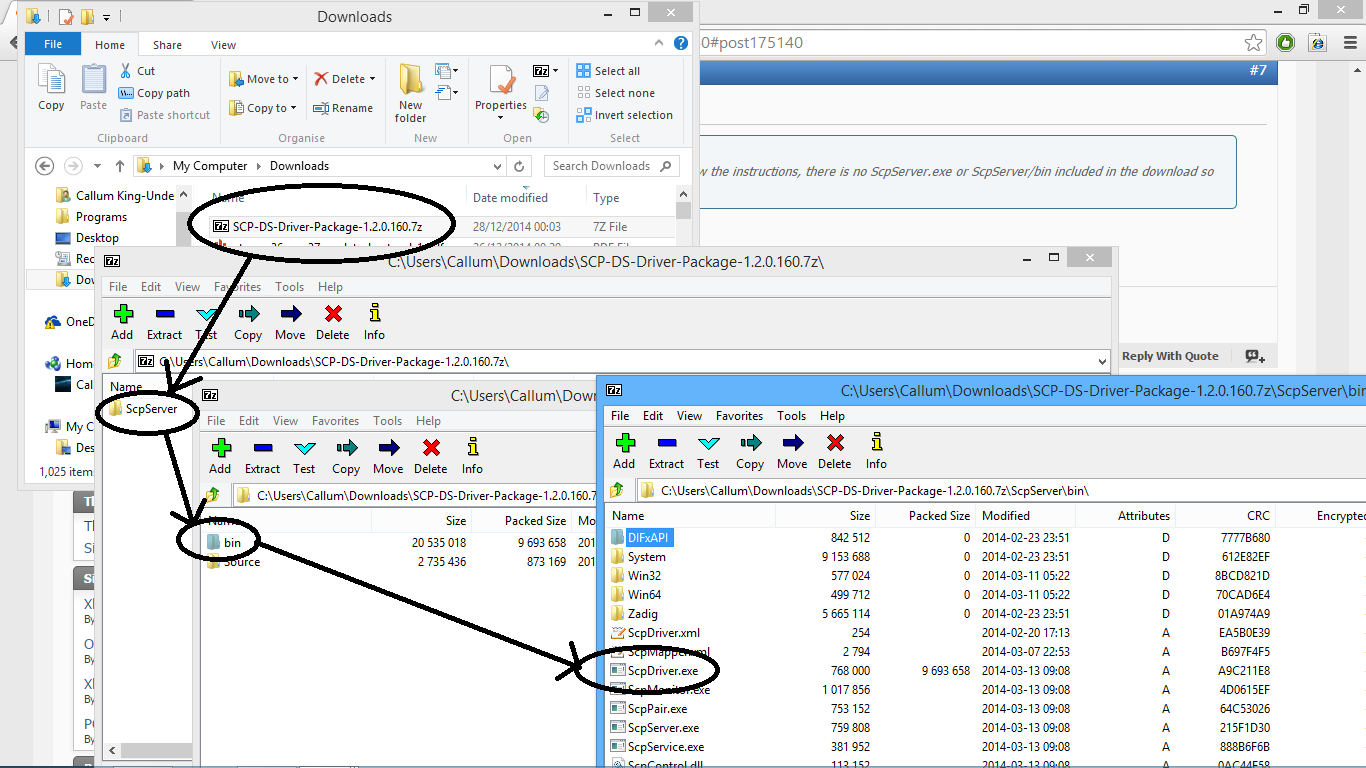Click Add icon in middle 7-Zip window

[x=221, y=447]
